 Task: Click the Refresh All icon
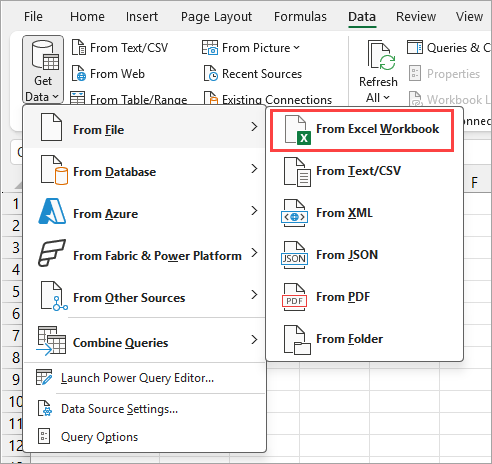(x=381, y=55)
